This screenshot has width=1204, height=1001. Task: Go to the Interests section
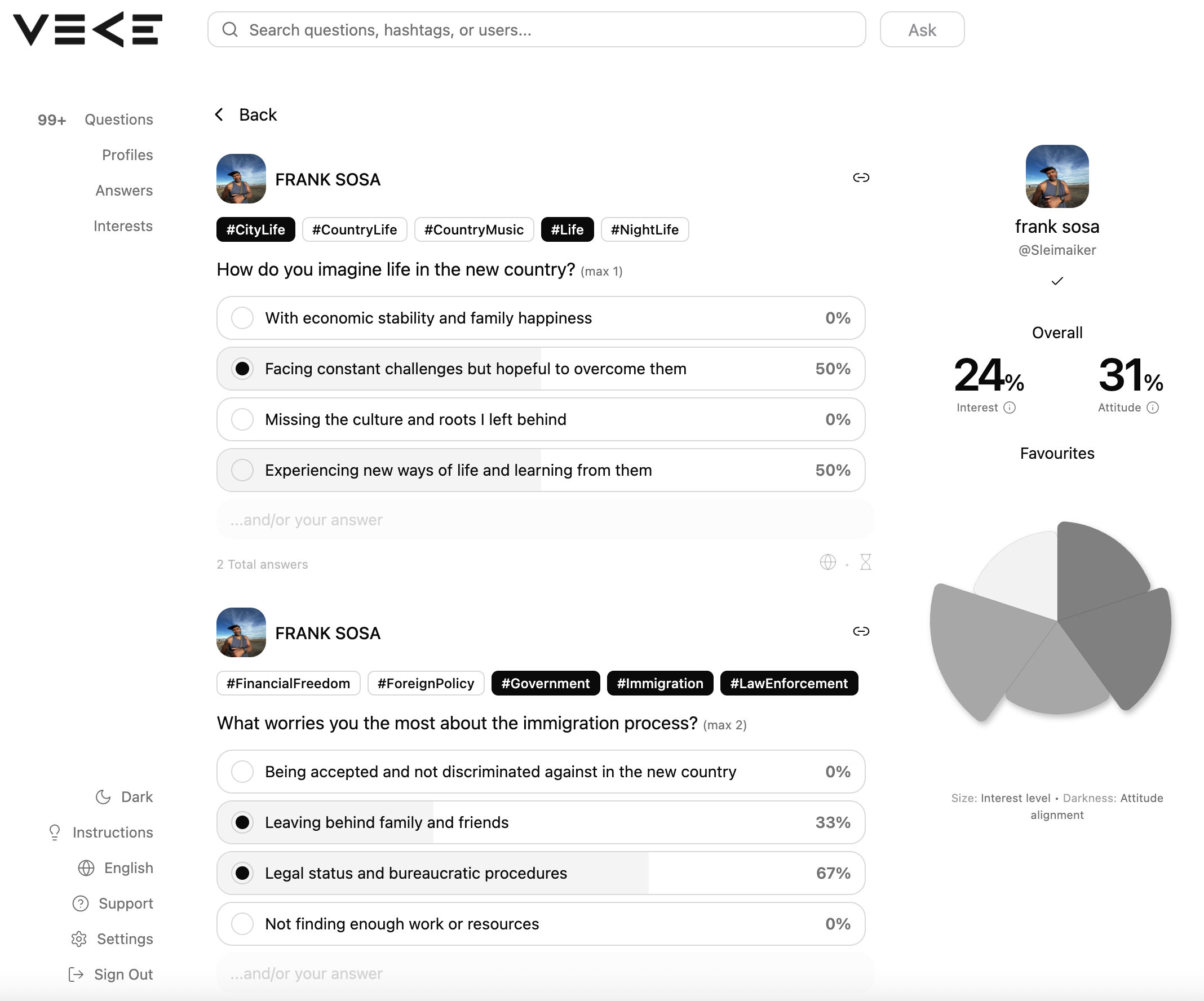coord(123,226)
